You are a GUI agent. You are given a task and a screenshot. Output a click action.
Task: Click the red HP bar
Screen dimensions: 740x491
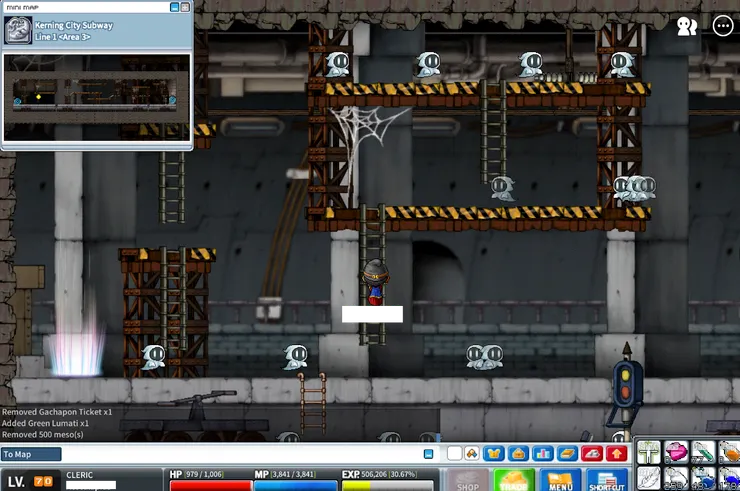[x=211, y=486]
